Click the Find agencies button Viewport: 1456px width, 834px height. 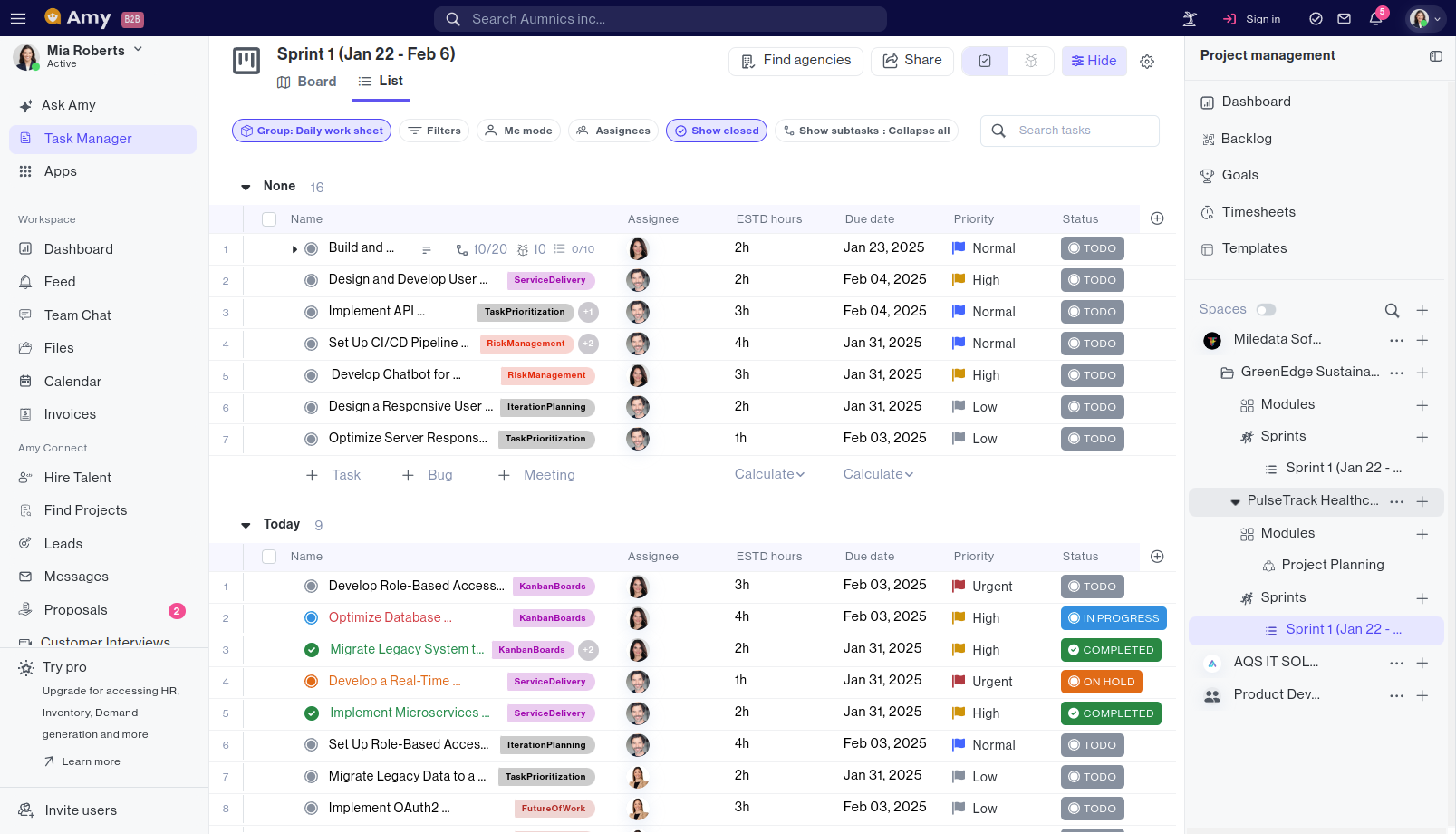(x=795, y=61)
